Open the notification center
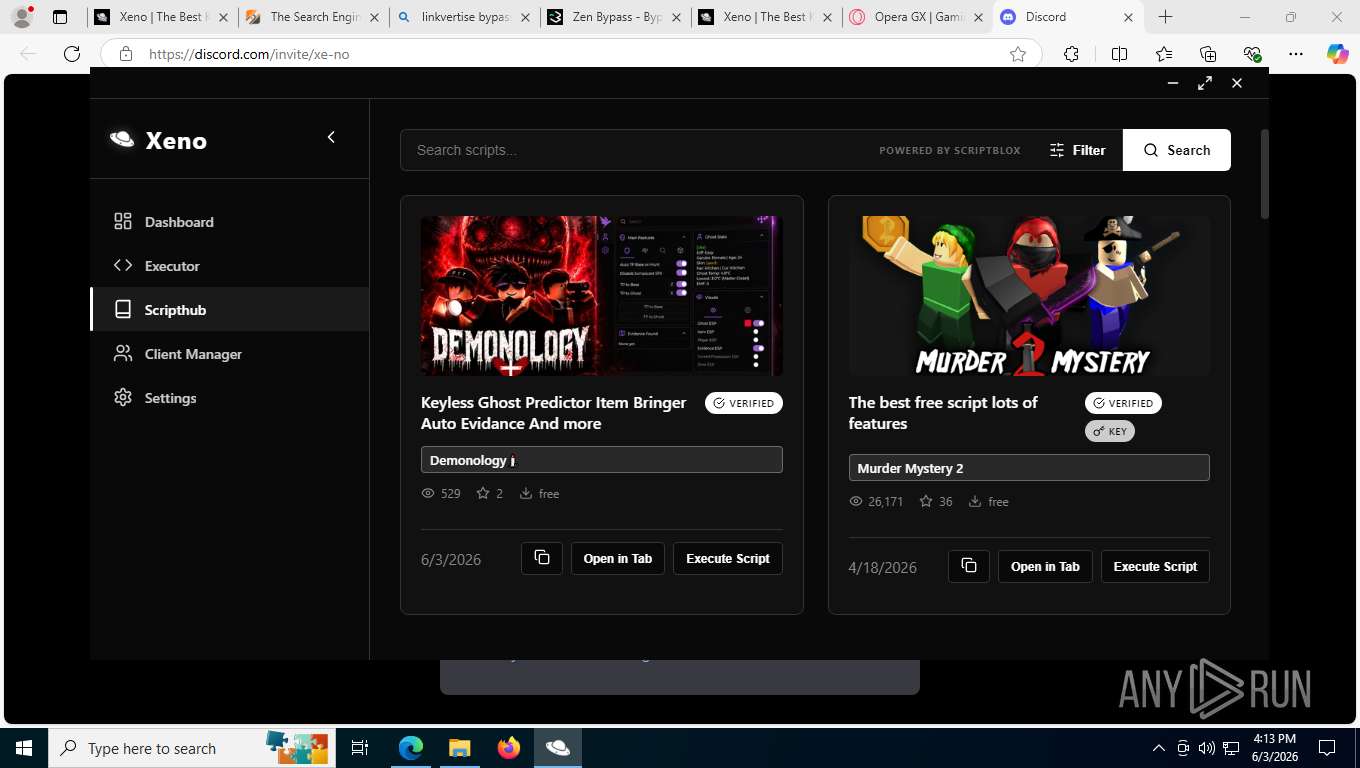The height and width of the screenshot is (768, 1360). pos(1327,748)
